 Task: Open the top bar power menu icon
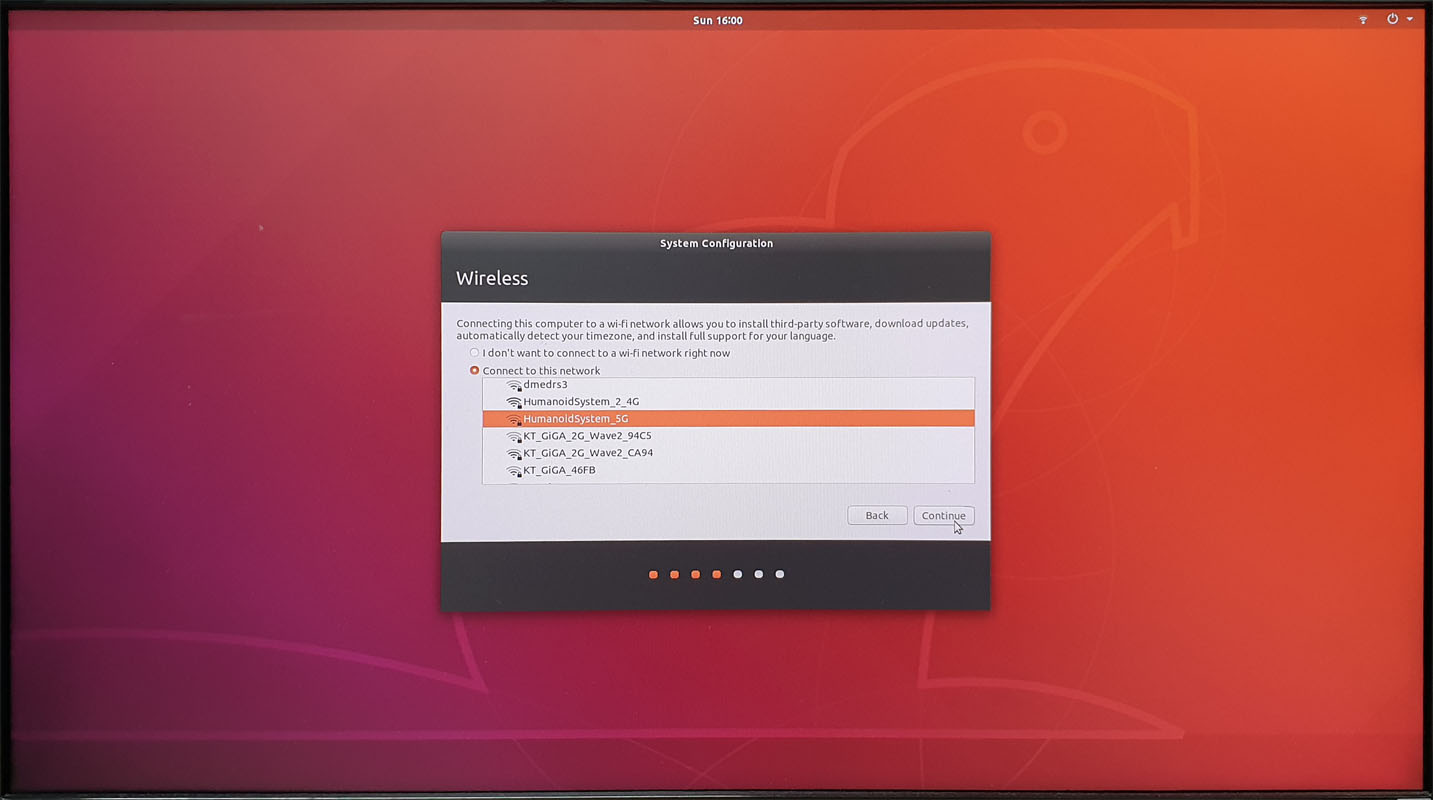point(1392,19)
